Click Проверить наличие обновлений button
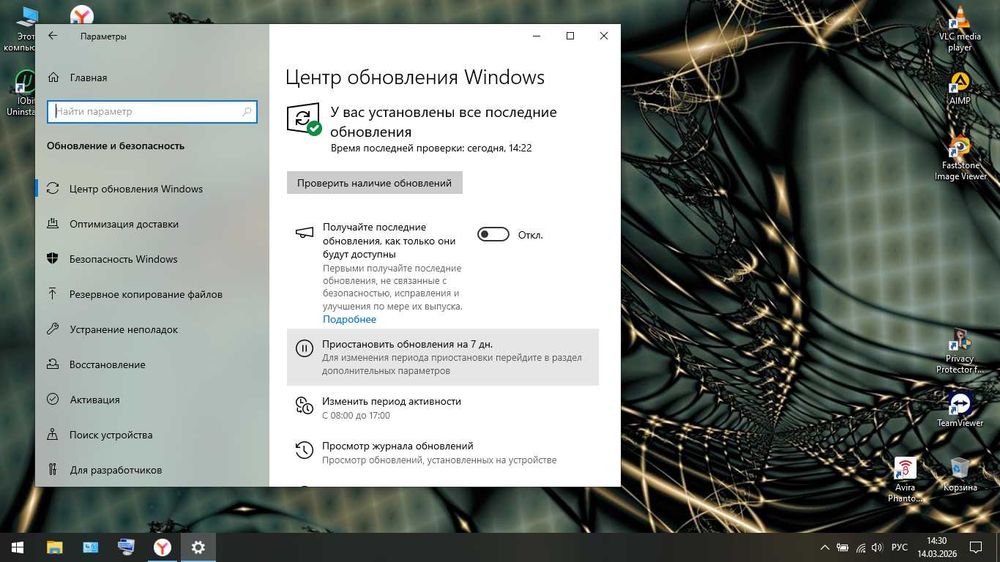 coord(374,183)
